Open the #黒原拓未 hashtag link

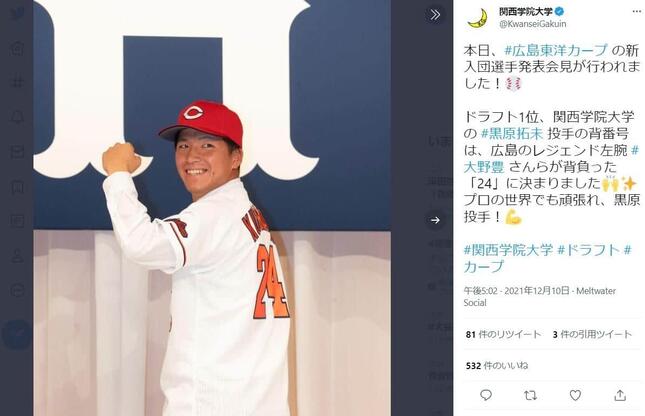512,133
